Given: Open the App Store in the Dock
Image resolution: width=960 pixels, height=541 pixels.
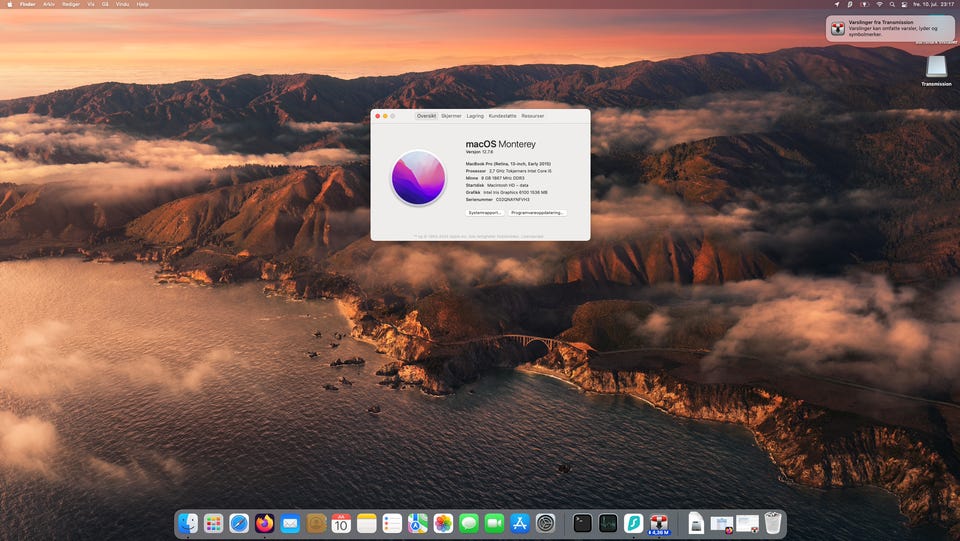Looking at the screenshot, I should (x=520, y=523).
